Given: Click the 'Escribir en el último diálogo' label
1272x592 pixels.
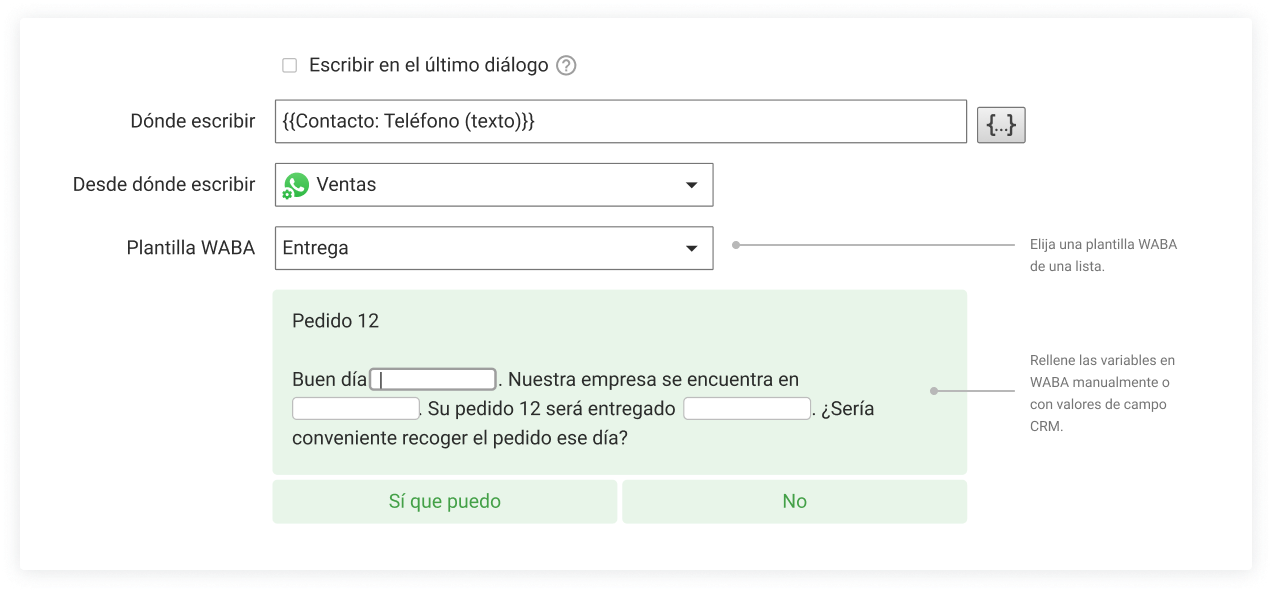Looking at the screenshot, I should [x=428, y=66].
